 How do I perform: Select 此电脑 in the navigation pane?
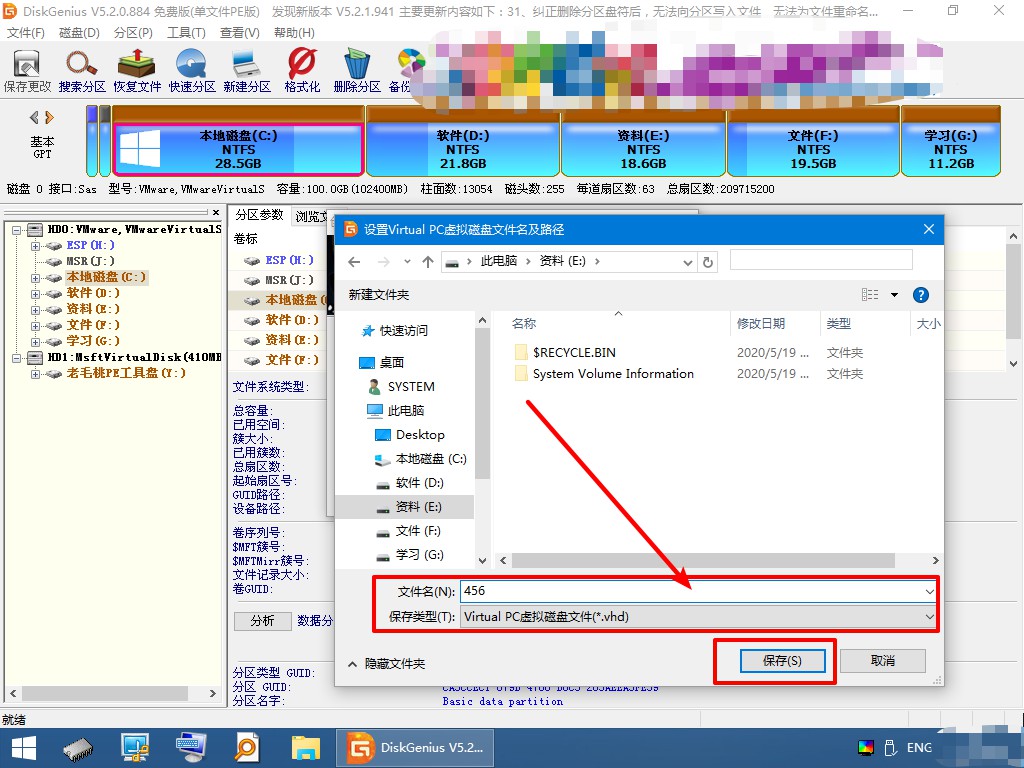[396, 411]
